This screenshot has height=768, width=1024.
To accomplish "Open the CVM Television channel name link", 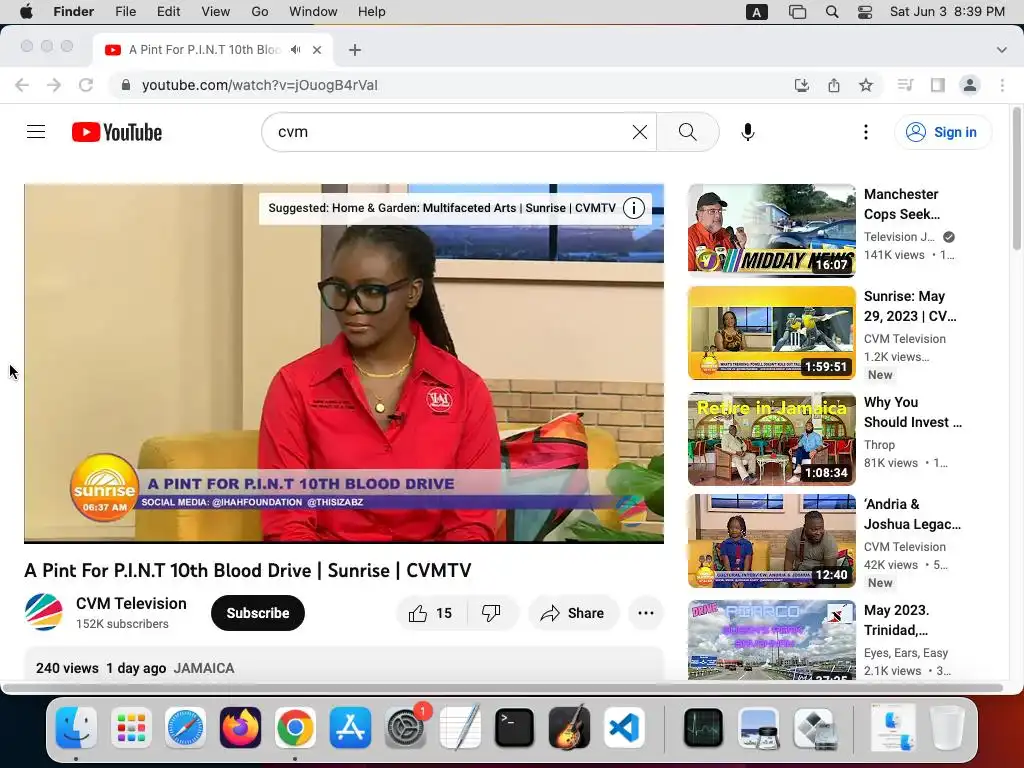I will coord(131,603).
